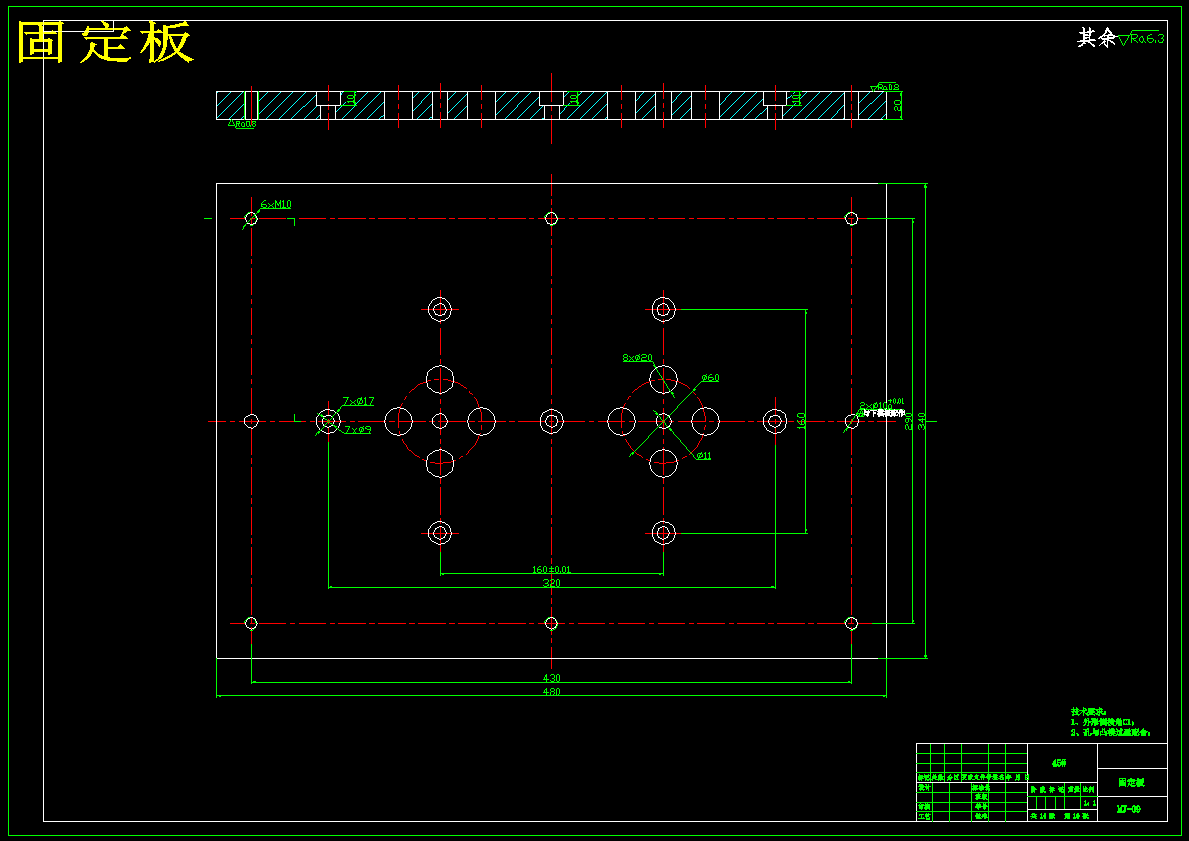Viewport: 1189px width, 841px height.
Task: Select technical requirement line number 1
Action: pos(1103,722)
